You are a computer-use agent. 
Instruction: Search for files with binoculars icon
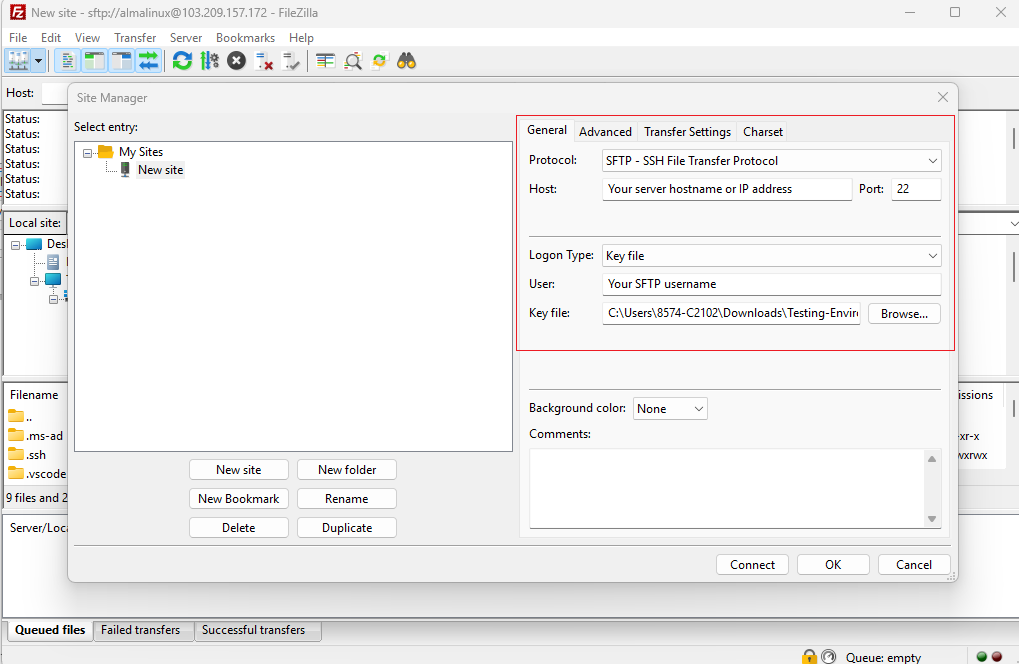pos(406,61)
